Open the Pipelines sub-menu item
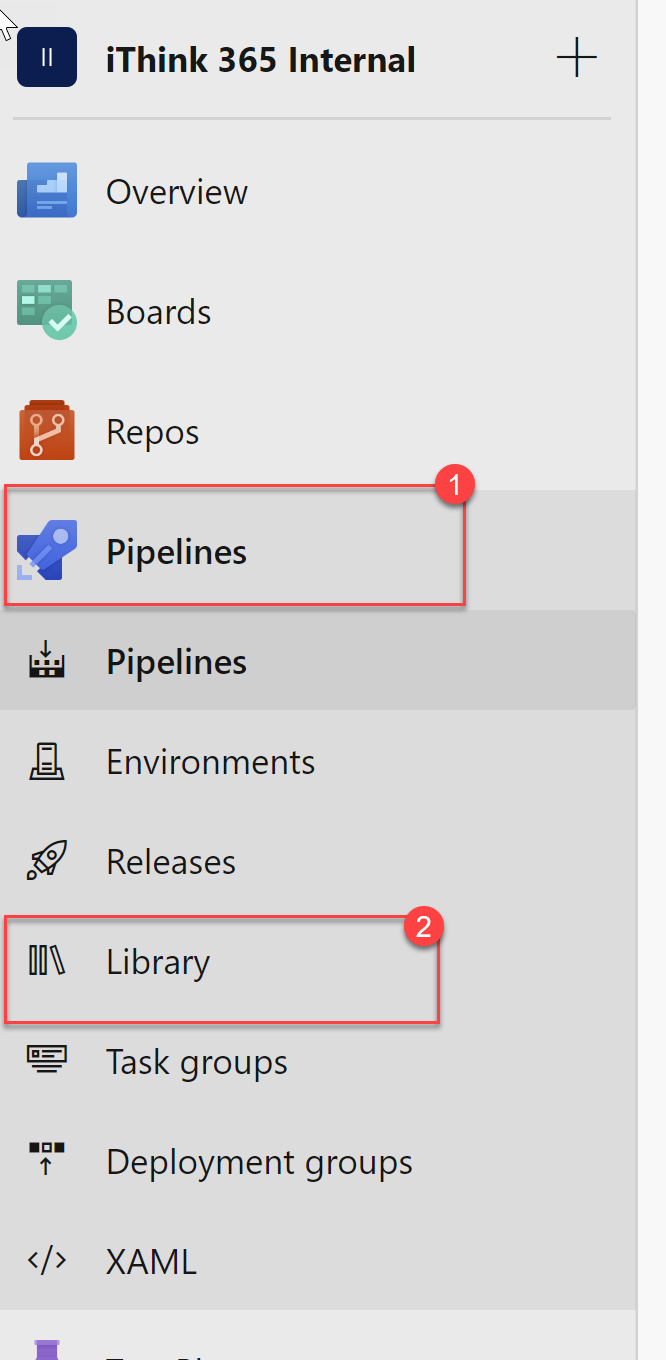Screen dimensions: 666x1360 click(176, 662)
